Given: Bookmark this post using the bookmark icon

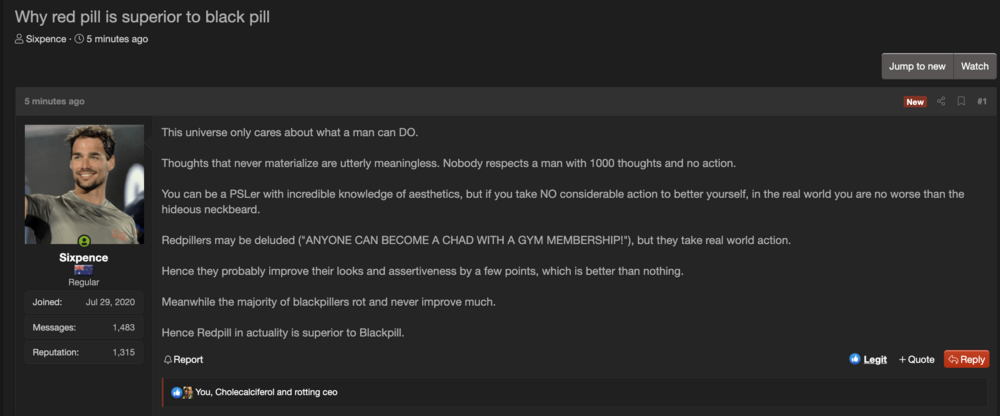Looking at the screenshot, I should (961, 101).
